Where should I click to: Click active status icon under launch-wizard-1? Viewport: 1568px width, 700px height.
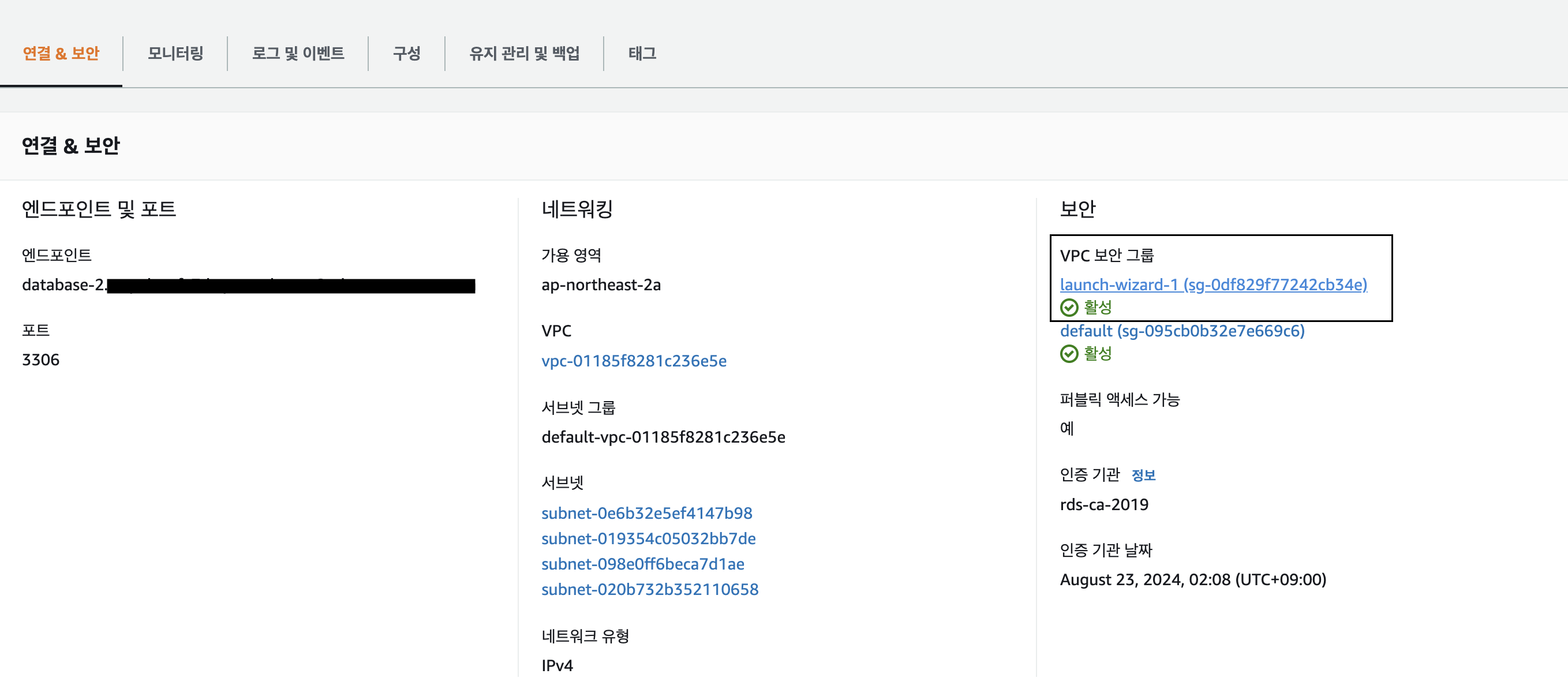pos(1069,308)
